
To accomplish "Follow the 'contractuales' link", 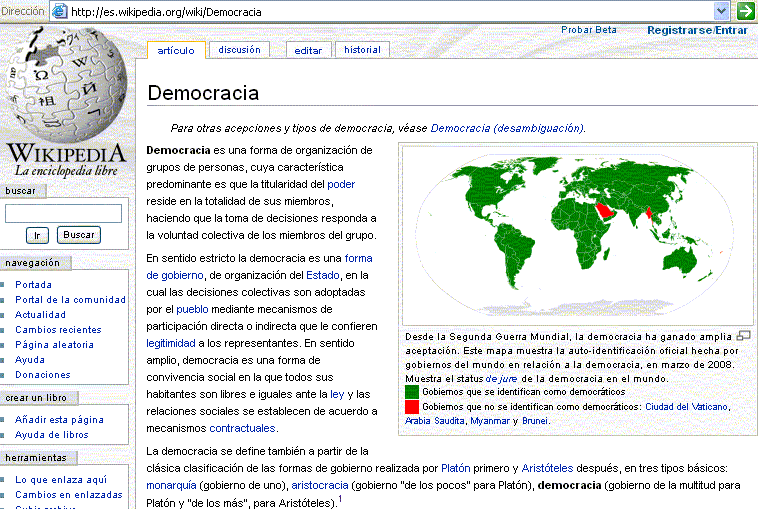I will click(x=242, y=428).
